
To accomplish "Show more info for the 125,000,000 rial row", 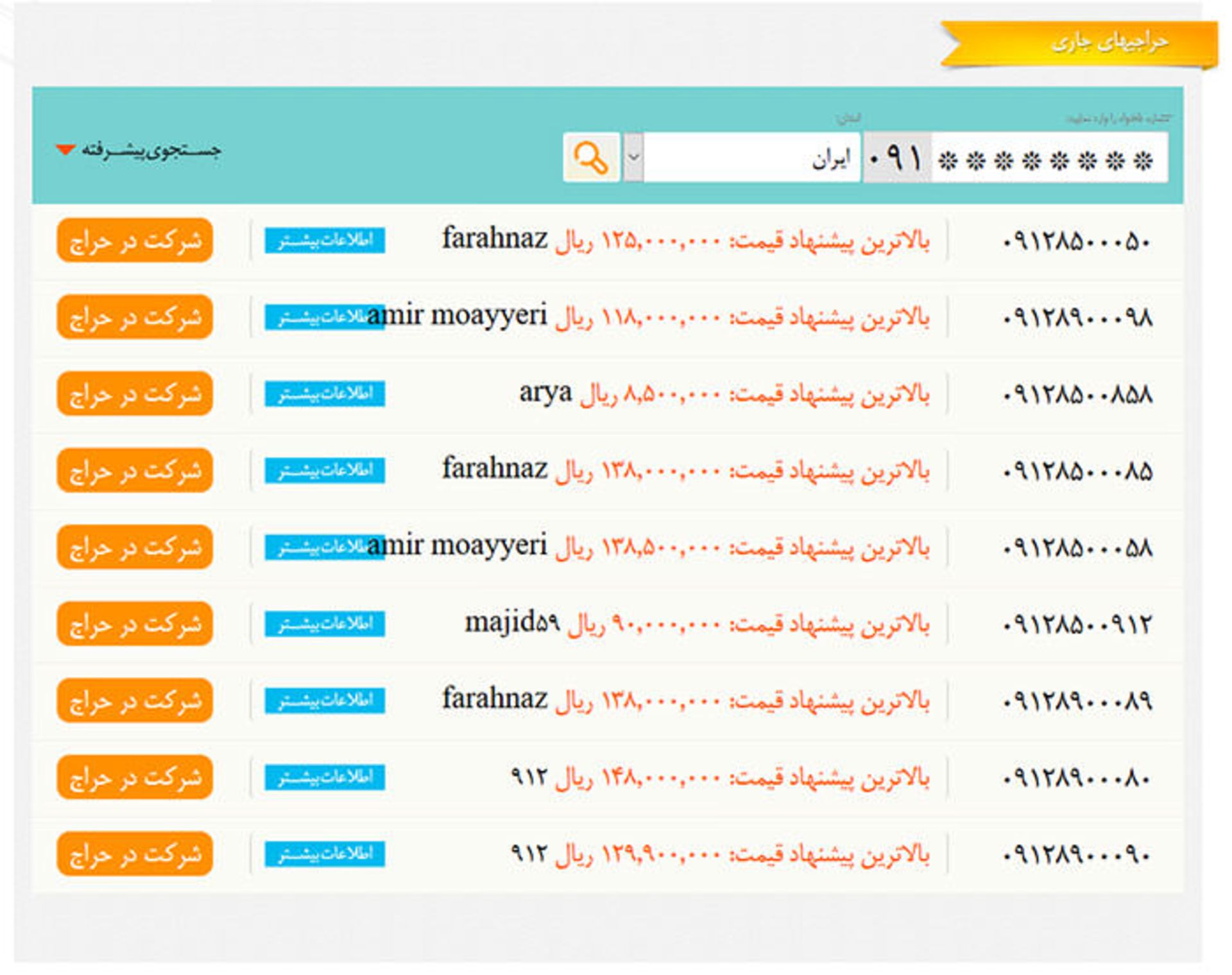I will coord(325,241).
